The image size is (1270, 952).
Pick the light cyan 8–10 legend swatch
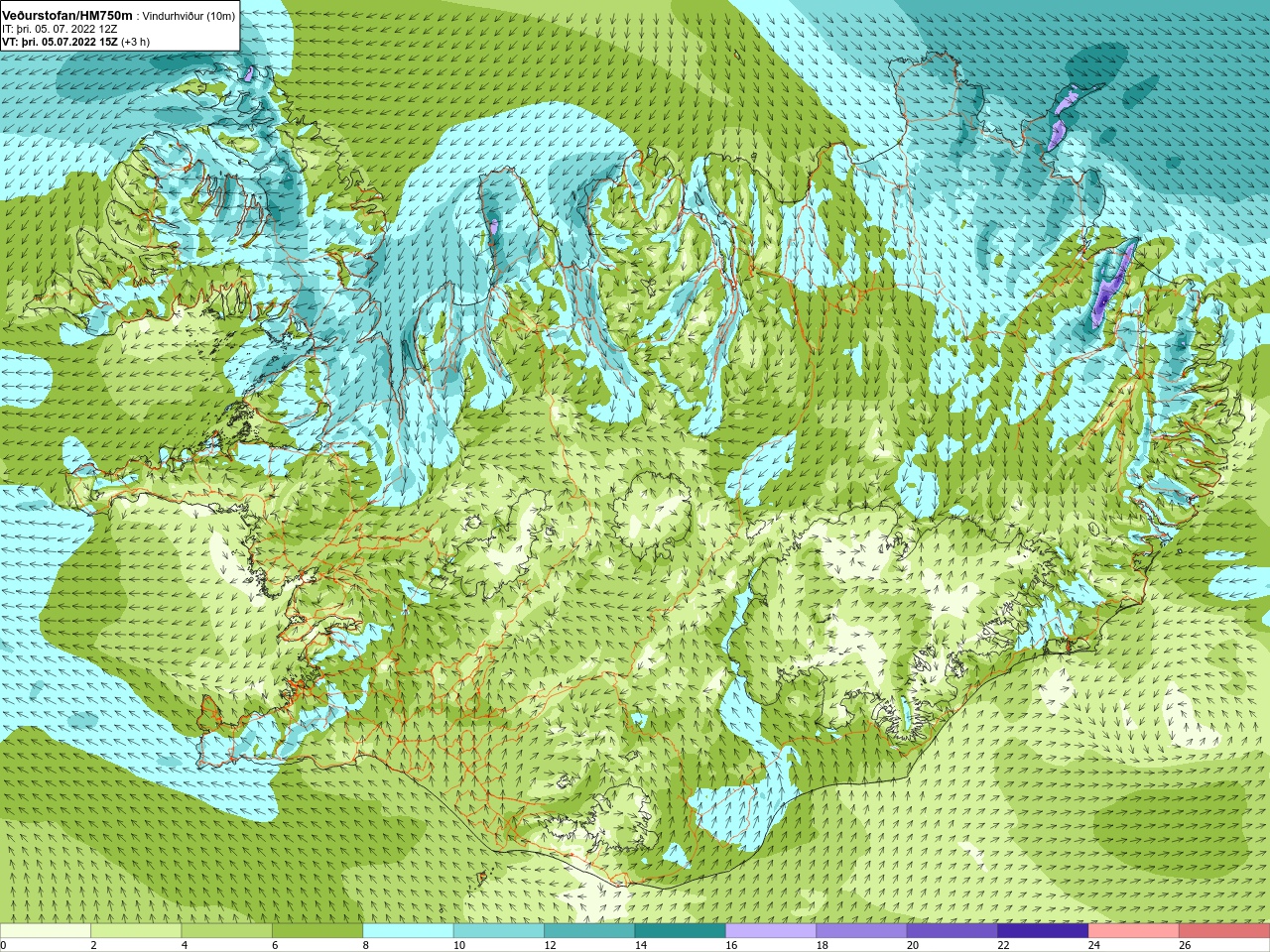(x=409, y=931)
